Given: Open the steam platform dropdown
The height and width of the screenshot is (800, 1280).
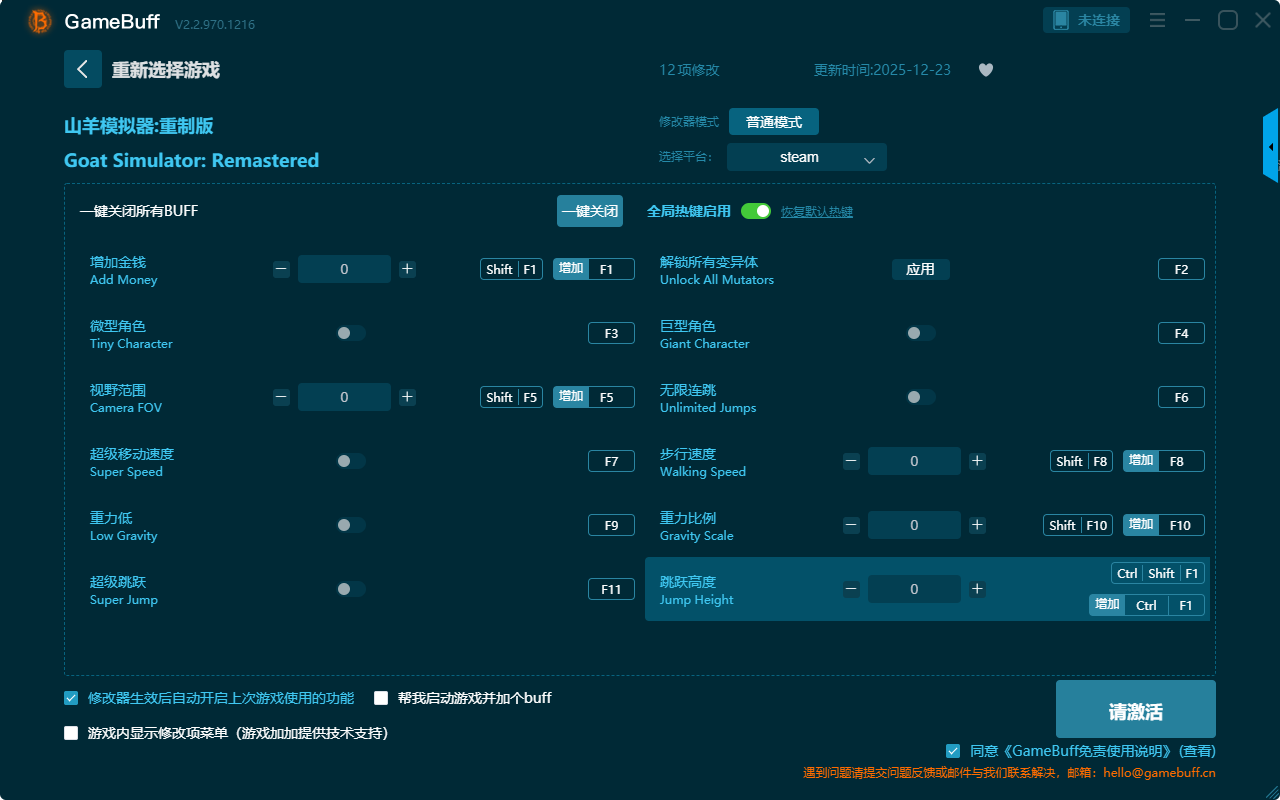Looking at the screenshot, I should (x=806, y=157).
